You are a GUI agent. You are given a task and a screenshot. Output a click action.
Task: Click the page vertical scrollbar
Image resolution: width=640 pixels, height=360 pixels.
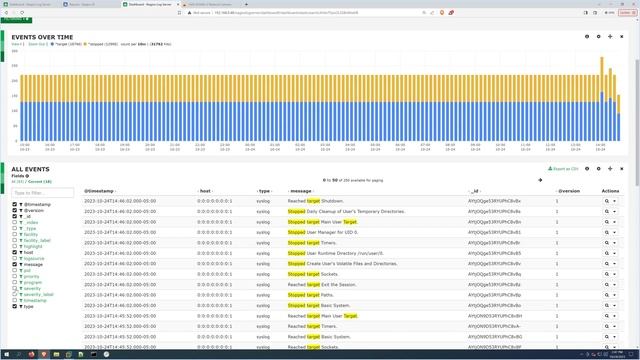(638, 122)
